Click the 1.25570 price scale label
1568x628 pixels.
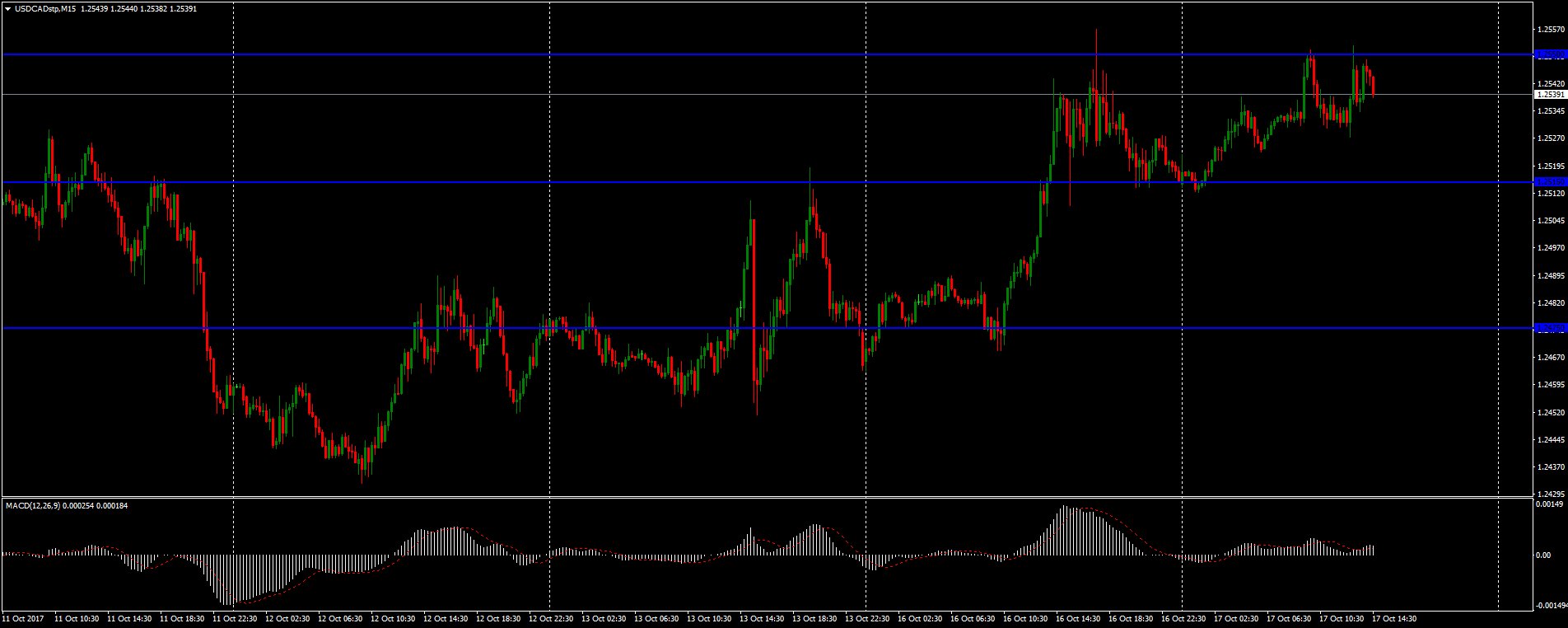pyautogui.click(x=1551, y=30)
